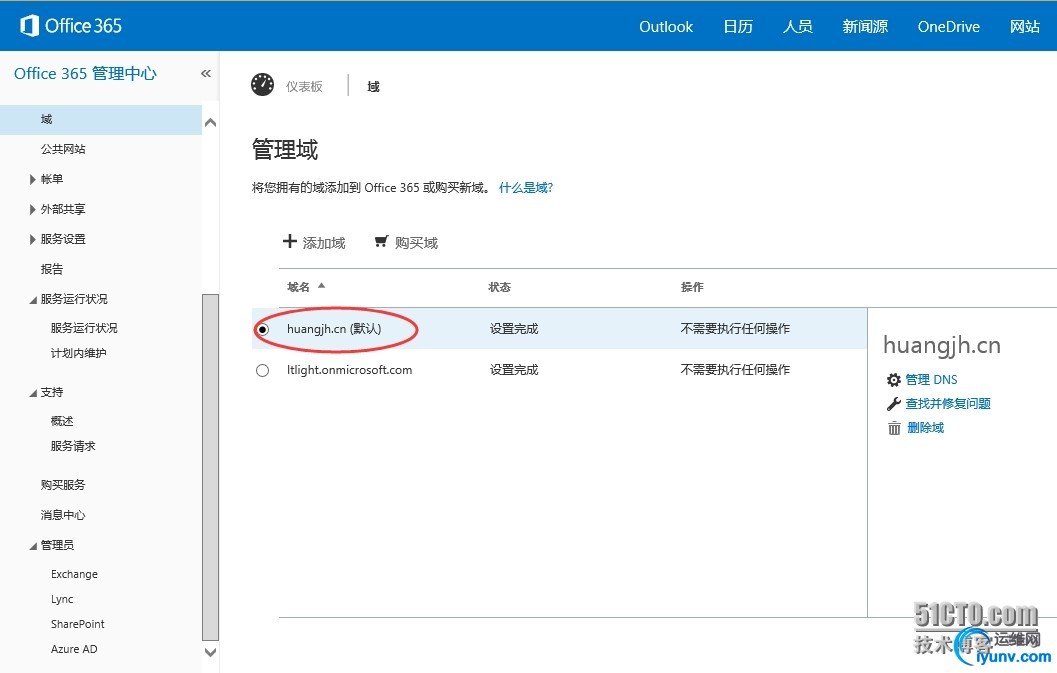Select the huangjh.cn radio button

click(x=262, y=329)
